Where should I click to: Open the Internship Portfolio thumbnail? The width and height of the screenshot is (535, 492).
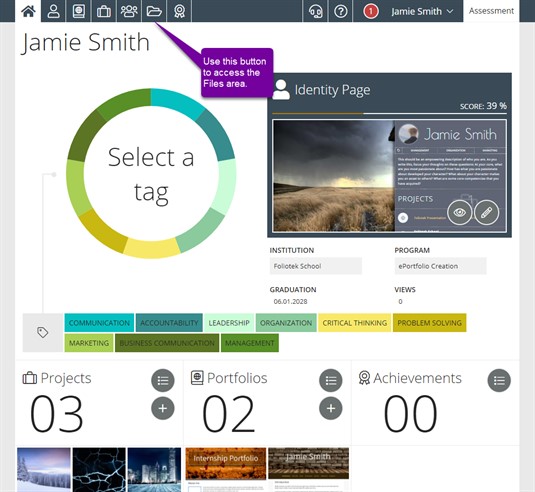(x=226, y=469)
